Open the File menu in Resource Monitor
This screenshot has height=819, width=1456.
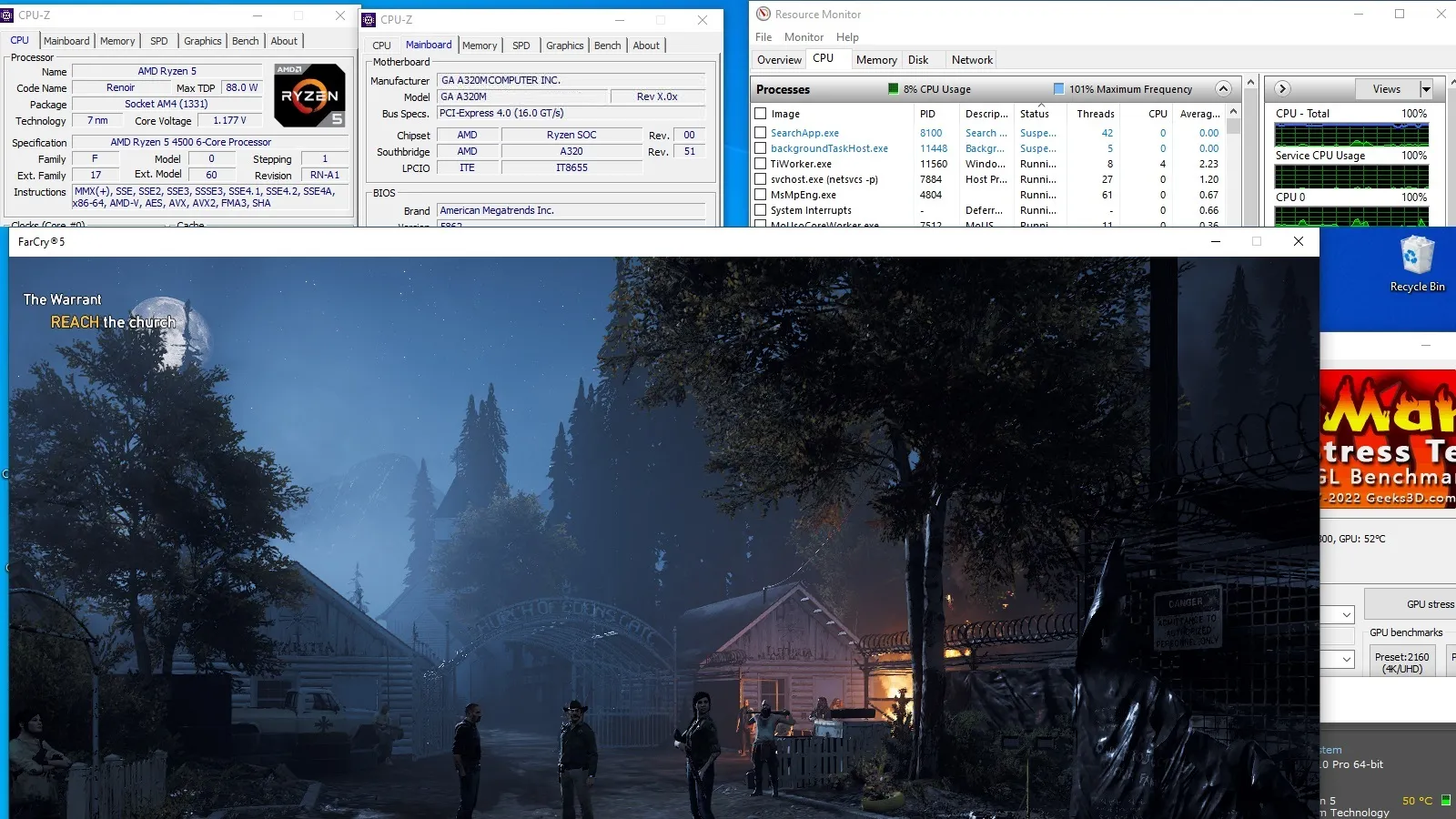coord(763,37)
